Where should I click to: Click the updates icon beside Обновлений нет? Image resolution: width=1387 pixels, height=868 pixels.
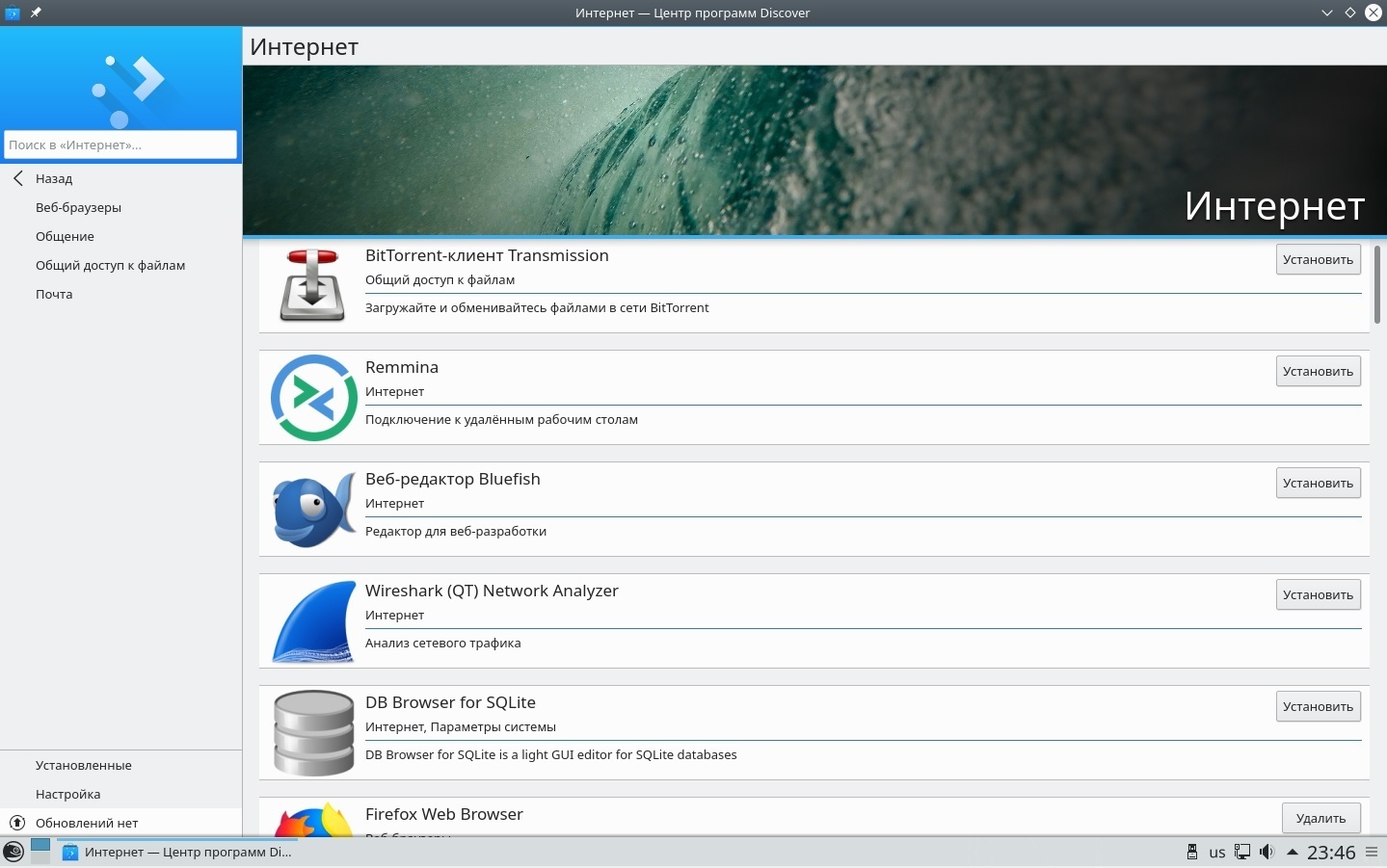tap(17, 823)
